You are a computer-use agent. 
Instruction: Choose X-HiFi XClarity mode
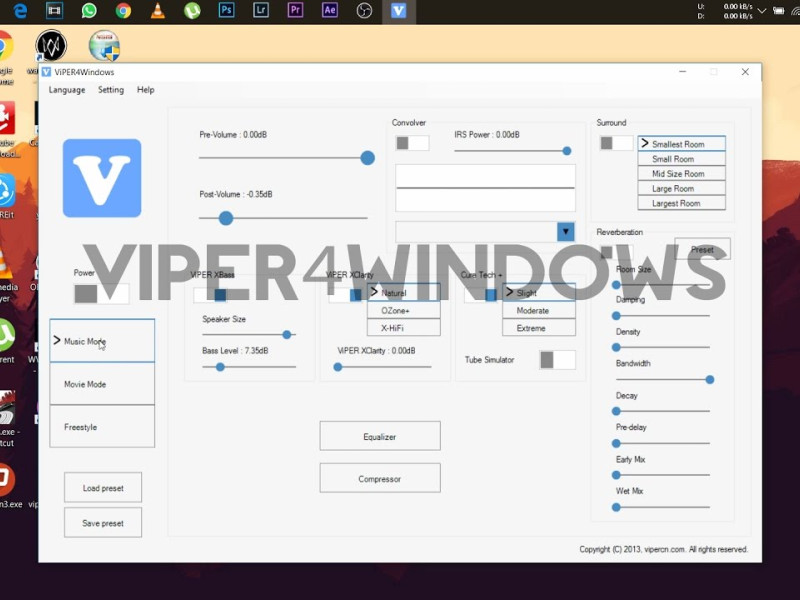coord(404,328)
